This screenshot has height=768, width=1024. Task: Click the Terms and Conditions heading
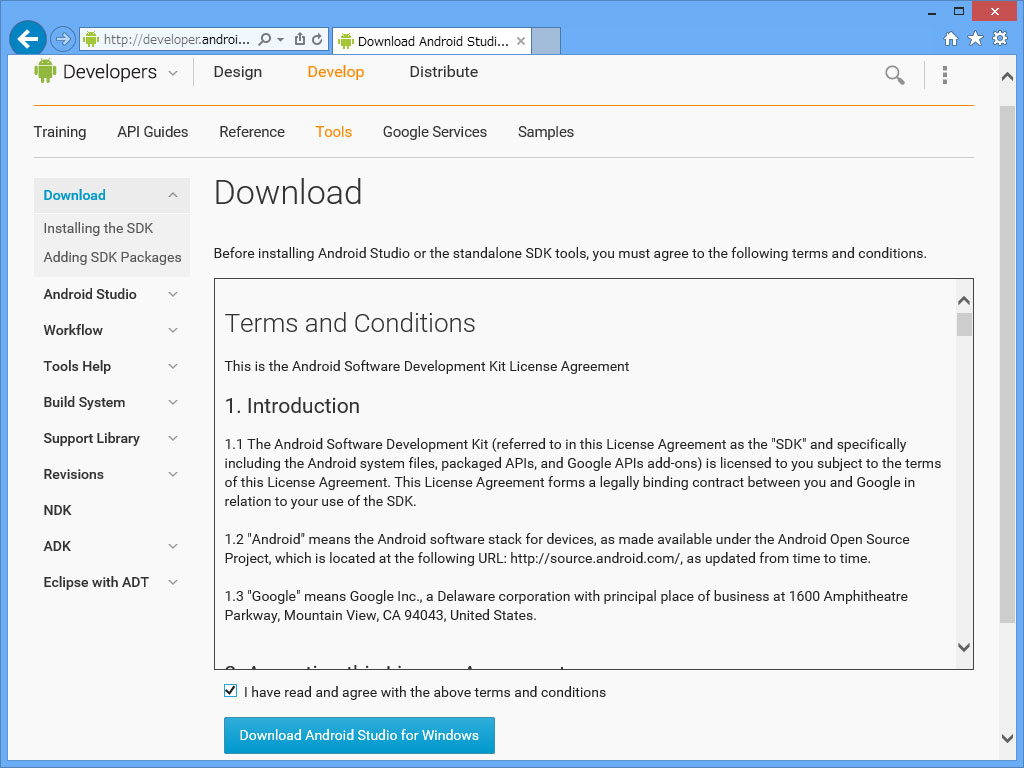pyautogui.click(x=350, y=323)
